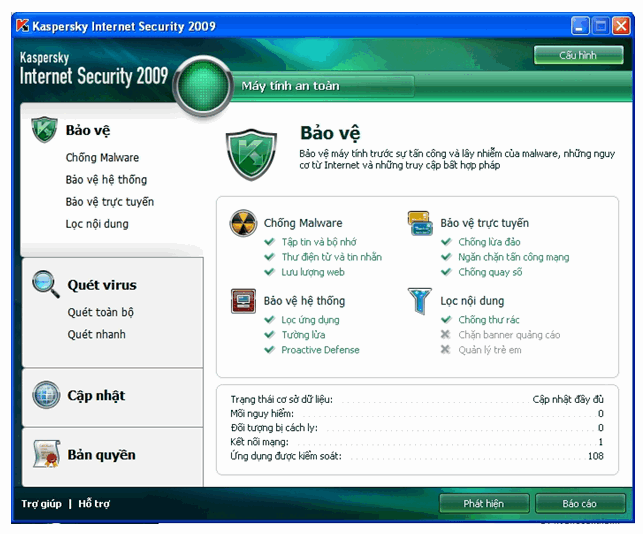Image resolution: width=643 pixels, height=534 pixels.
Task: Open the Chống lừa đảo link
Action: (x=489, y=242)
